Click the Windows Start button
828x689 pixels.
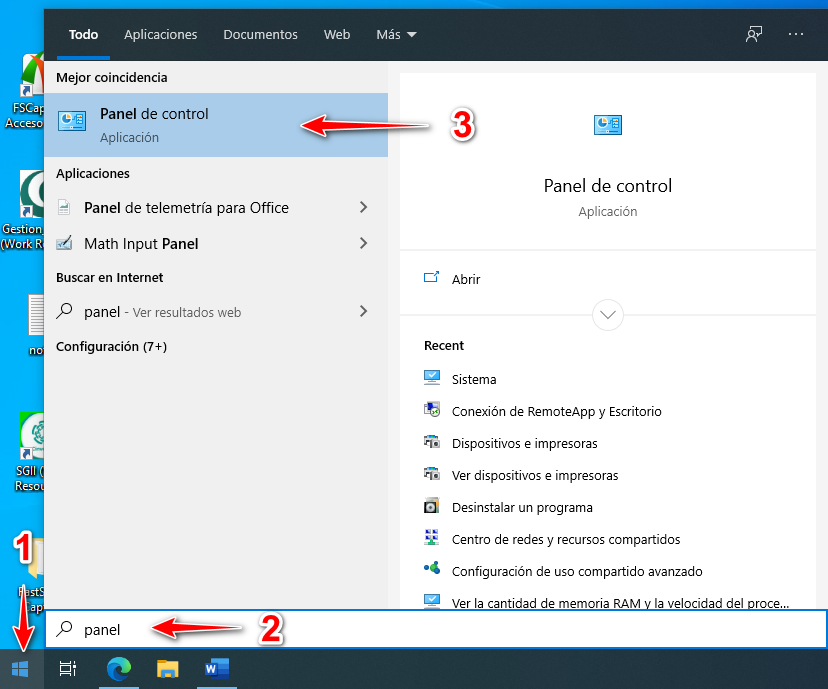[x=21, y=669]
